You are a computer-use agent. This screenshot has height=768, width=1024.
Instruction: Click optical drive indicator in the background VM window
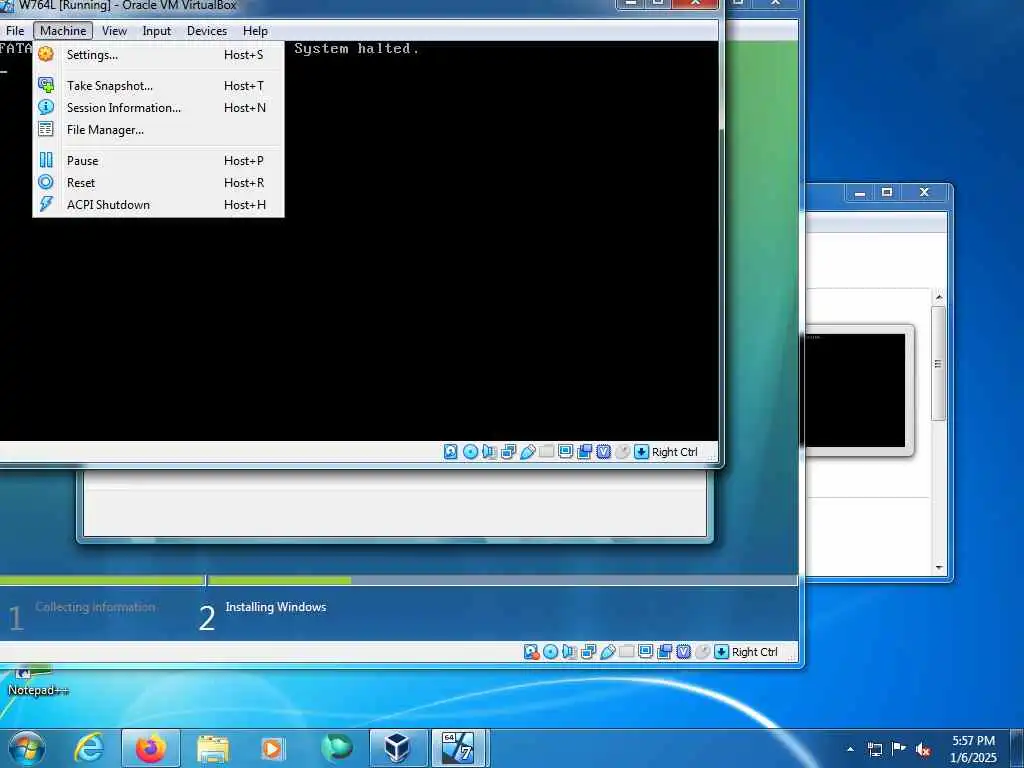pos(551,652)
